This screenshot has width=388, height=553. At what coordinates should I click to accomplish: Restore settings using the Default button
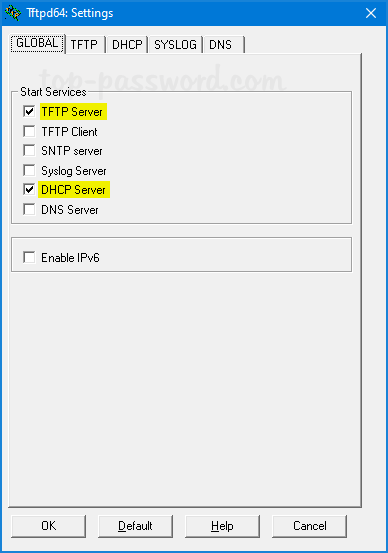[x=135, y=526]
